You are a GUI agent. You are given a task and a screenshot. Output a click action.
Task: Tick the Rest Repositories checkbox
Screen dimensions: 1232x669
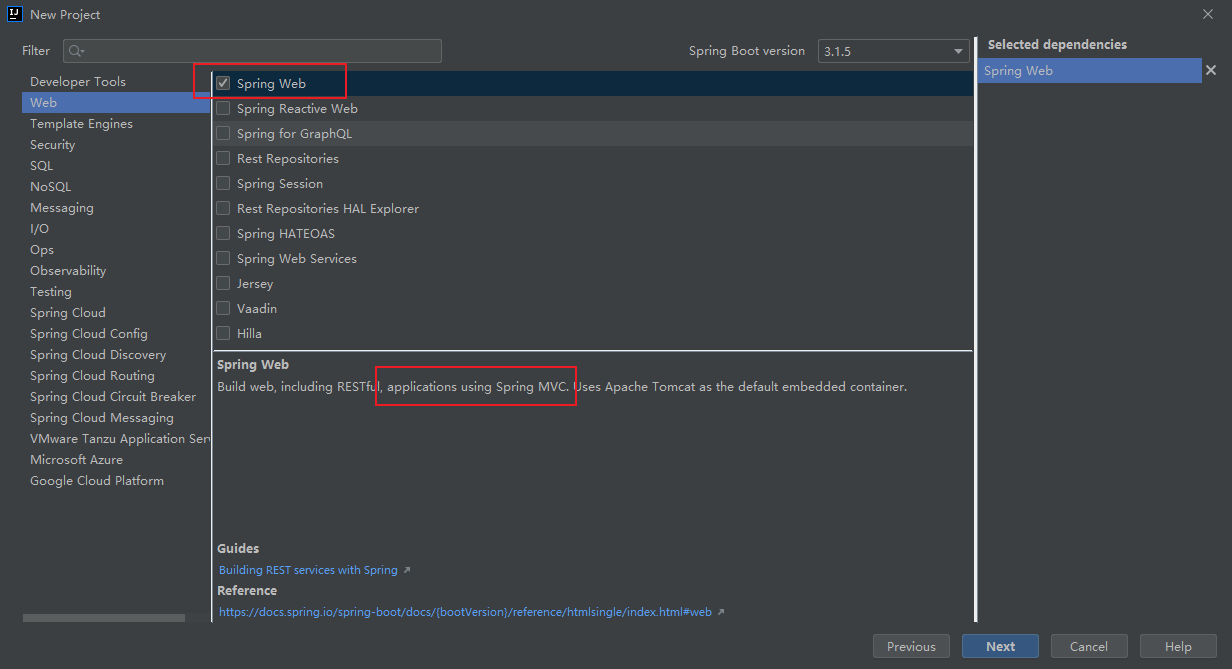click(x=223, y=159)
